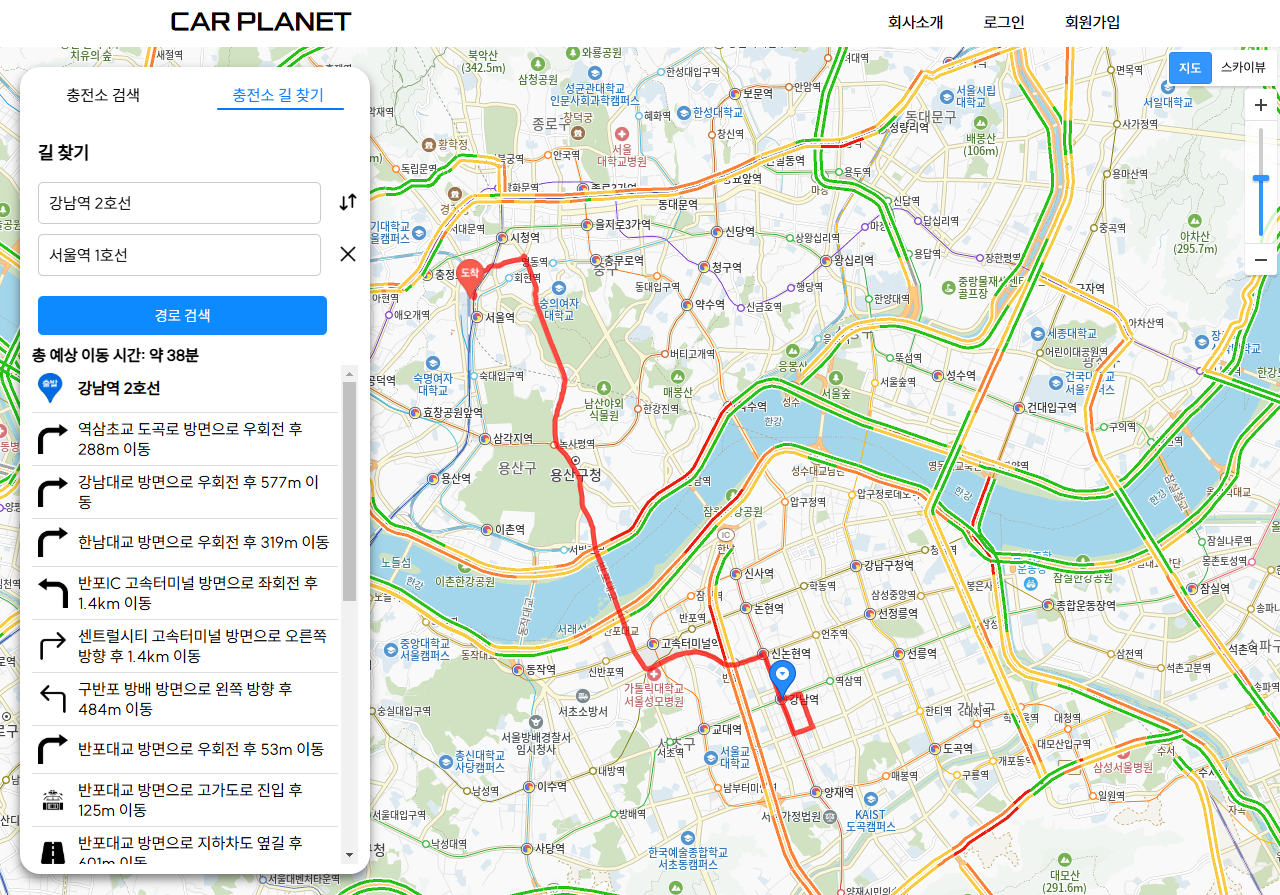Select step text 한남대교 방면으로 우회전 후 319m
This screenshot has height=895, width=1280.
(203, 542)
